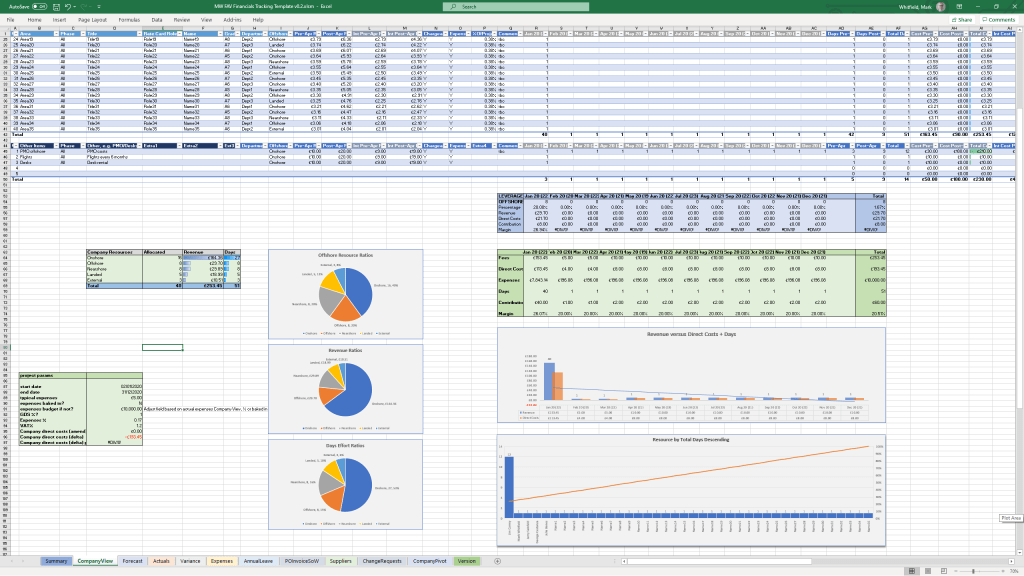Click the Redo icon
Screen dimensions: 1024x576
[84, 6]
